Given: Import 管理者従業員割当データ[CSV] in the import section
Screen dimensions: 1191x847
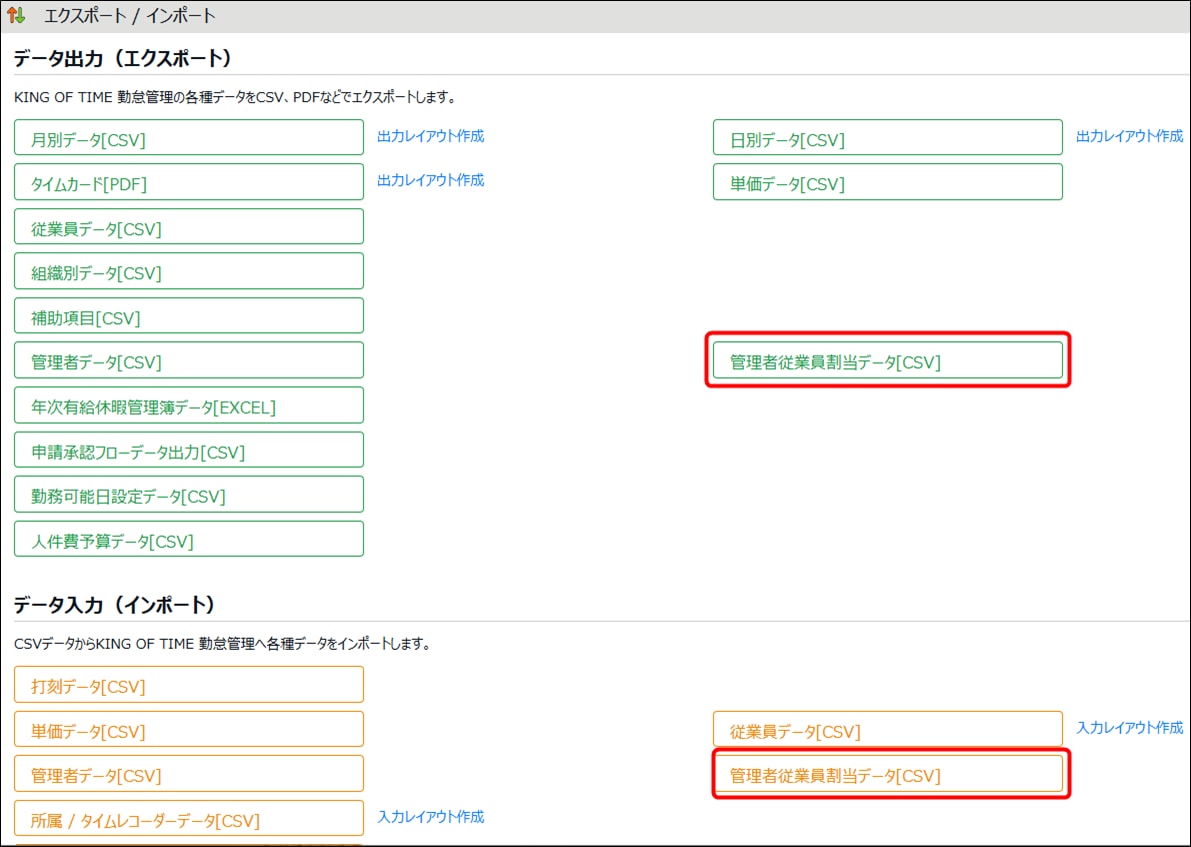Looking at the screenshot, I should point(887,774).
